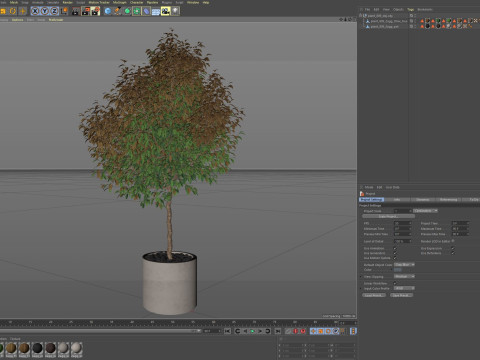This screenshot has width=480, height=360.
Task: Add green Subdivision Surface generator
Action: [x=127, y=11]
